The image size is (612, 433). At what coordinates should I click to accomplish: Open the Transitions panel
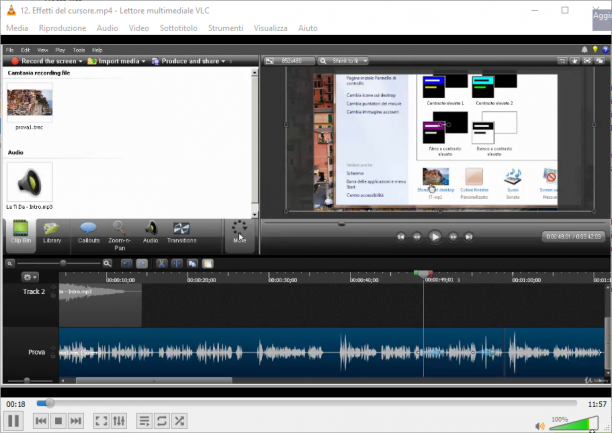tap(181, 233)
